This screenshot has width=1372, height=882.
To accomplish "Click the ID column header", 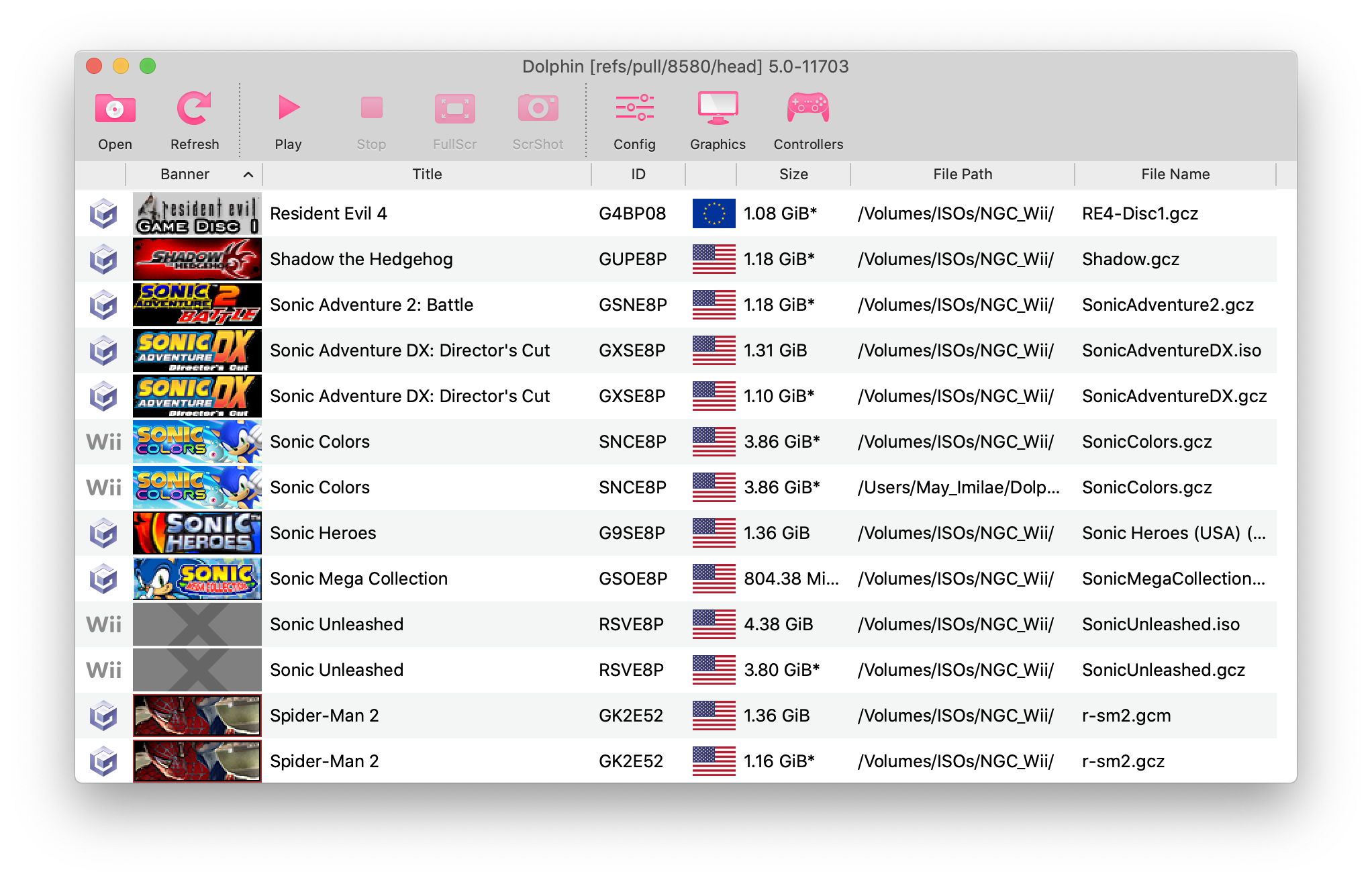I will [636, 174].
